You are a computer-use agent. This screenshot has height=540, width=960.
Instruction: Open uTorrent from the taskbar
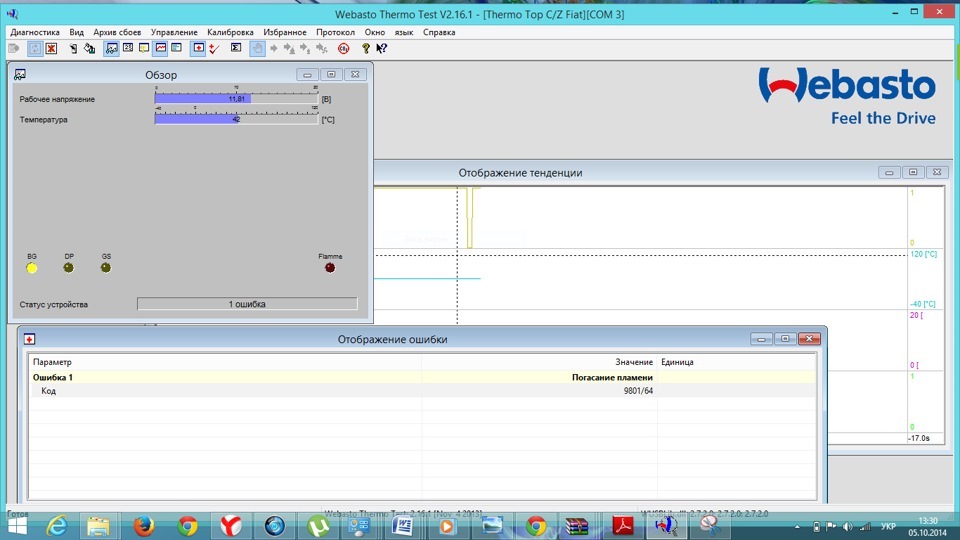pos(318,526)
